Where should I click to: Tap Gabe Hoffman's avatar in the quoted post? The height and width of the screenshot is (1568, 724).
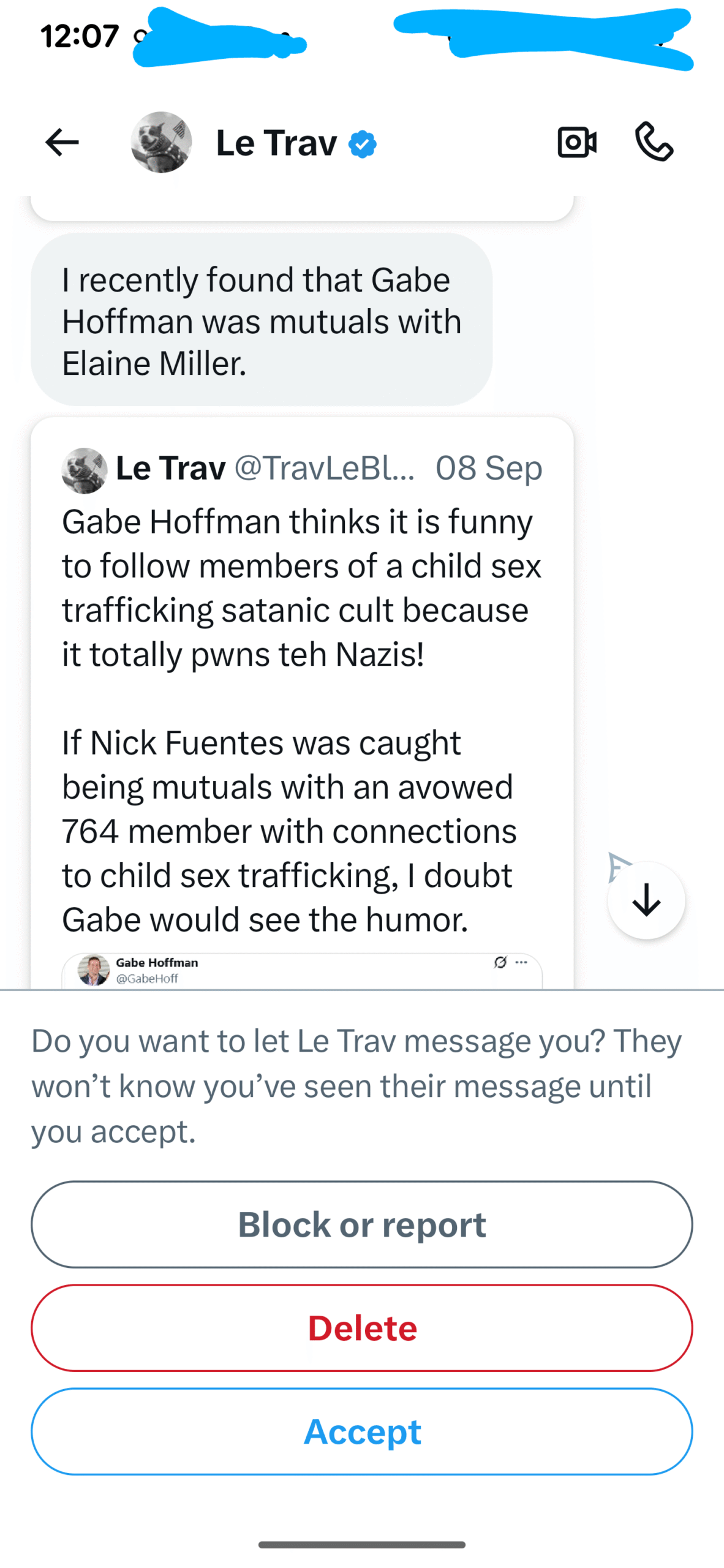[94, 970]
